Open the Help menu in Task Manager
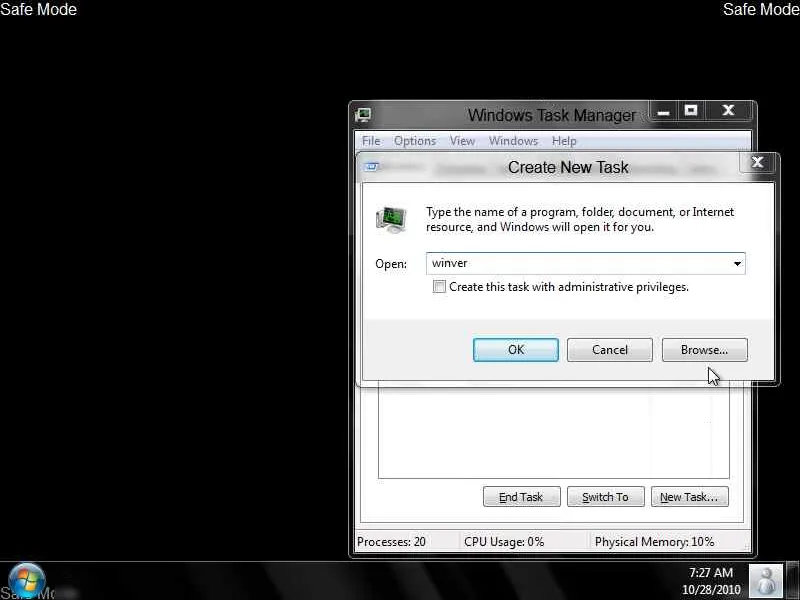The image size is (800, 600). point(564,141)
